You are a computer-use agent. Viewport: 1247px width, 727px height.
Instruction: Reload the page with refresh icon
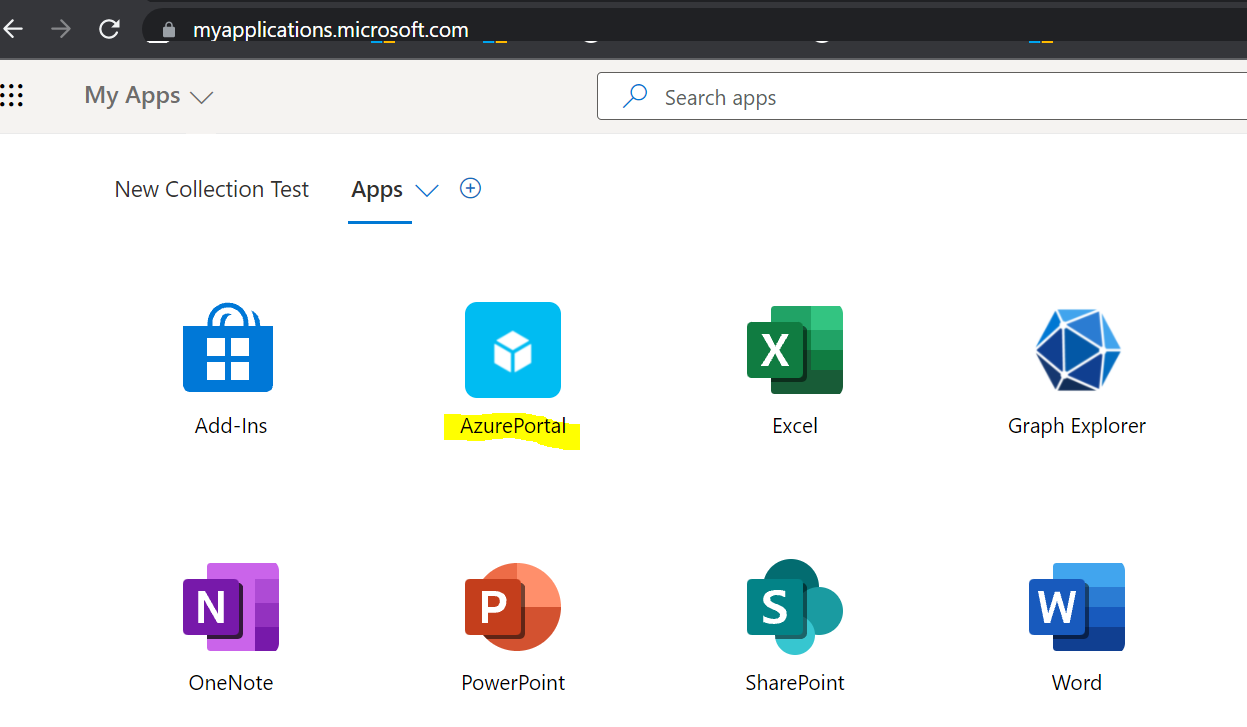109,29
